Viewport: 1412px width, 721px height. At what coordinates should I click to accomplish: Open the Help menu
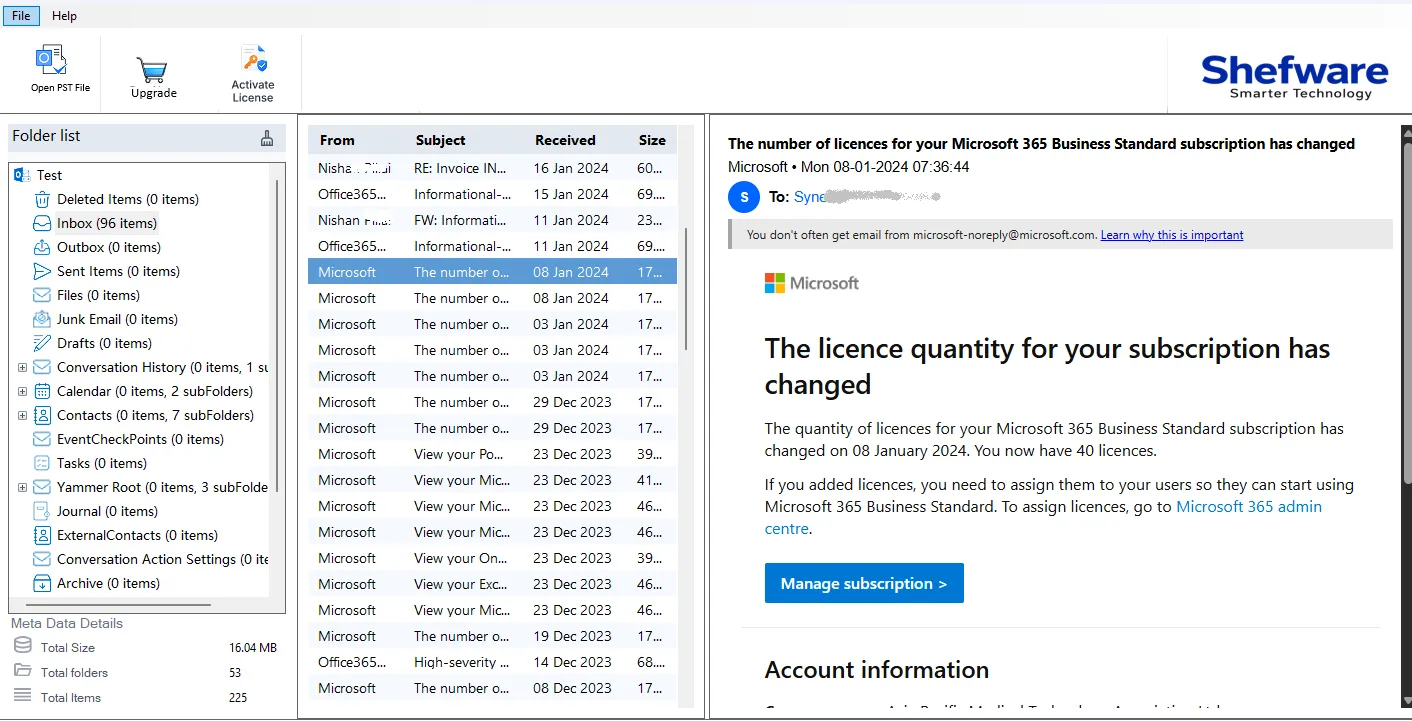pyautogui.click(x=64, y=16)
